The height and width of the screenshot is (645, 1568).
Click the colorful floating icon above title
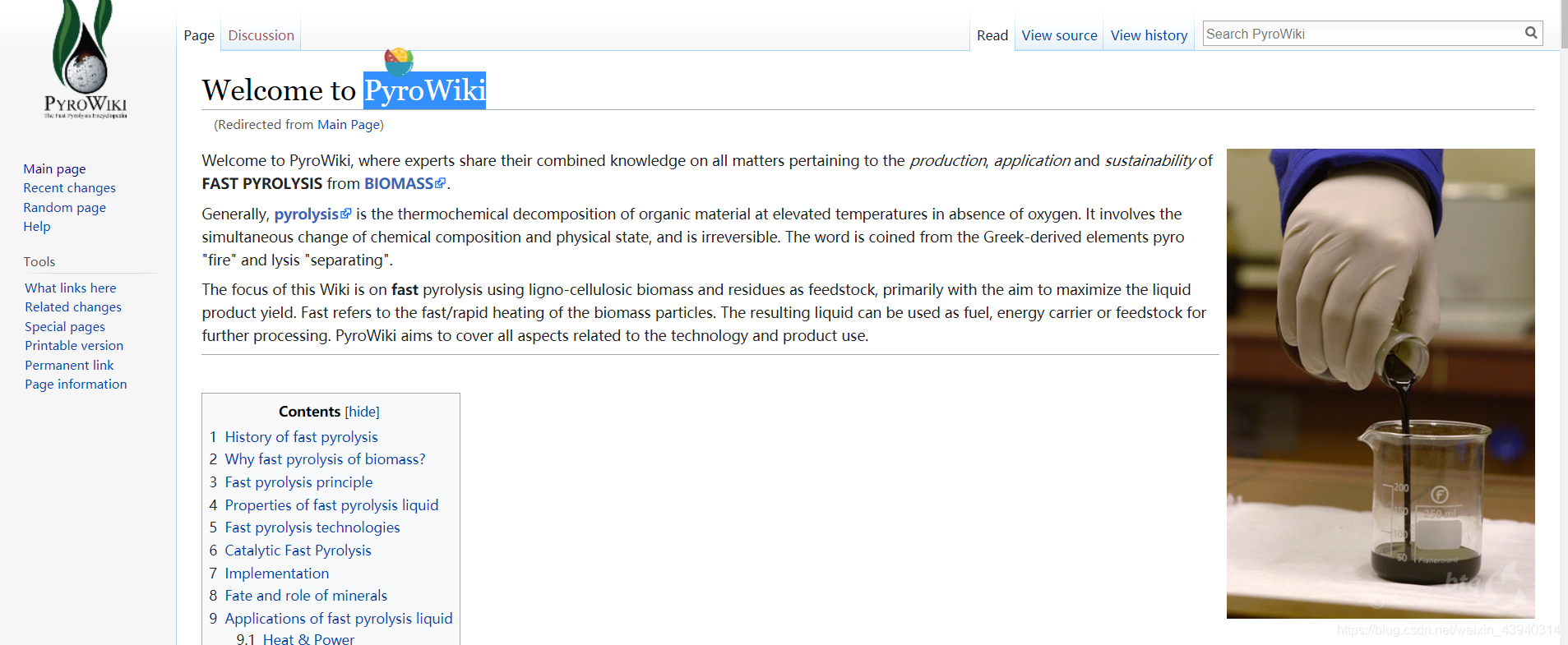click(x=399, y=60)
